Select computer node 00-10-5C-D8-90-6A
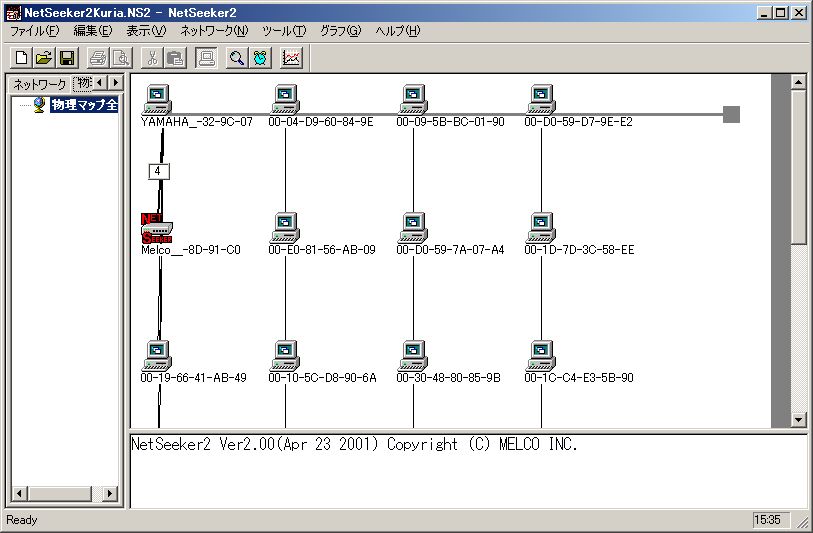This screenshot has width=813, height=533. click(285, 356)
